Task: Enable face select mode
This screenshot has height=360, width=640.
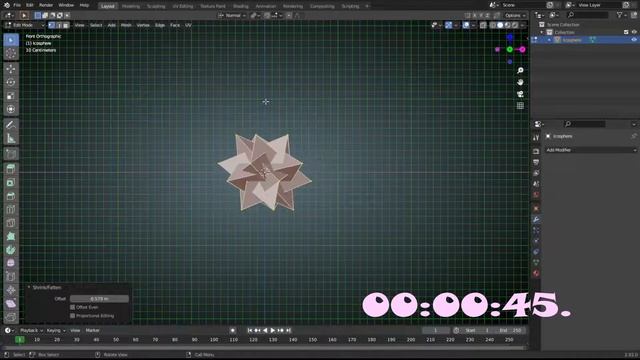Action: click(66, 25)
